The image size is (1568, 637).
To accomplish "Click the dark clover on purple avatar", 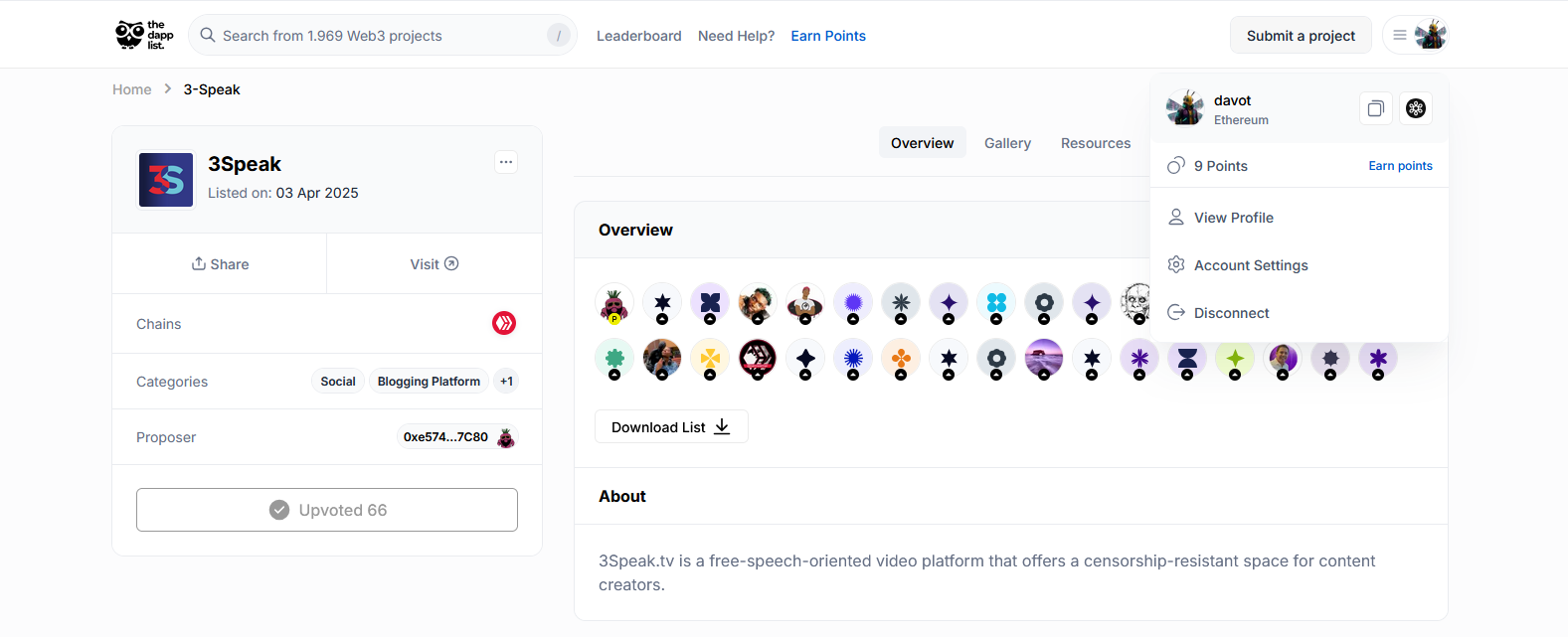I will [x=710, y=304].
